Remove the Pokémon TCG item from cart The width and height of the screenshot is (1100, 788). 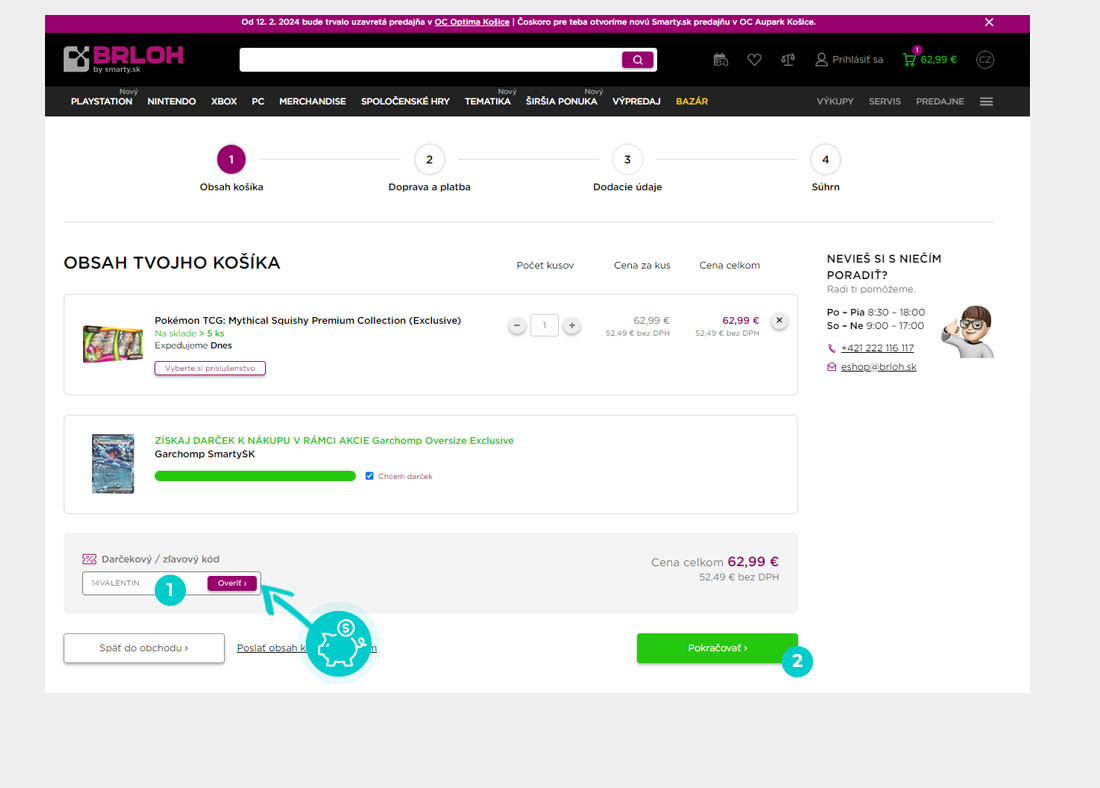[779, 321]
